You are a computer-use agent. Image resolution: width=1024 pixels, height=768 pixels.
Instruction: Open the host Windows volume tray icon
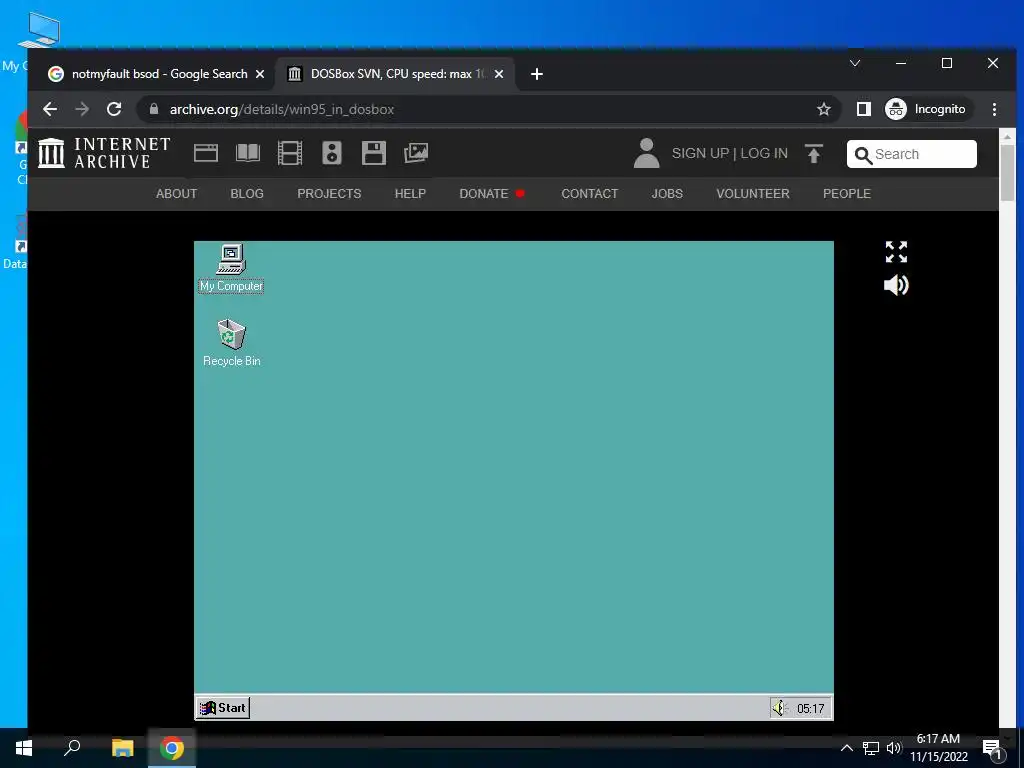(894, 748)
